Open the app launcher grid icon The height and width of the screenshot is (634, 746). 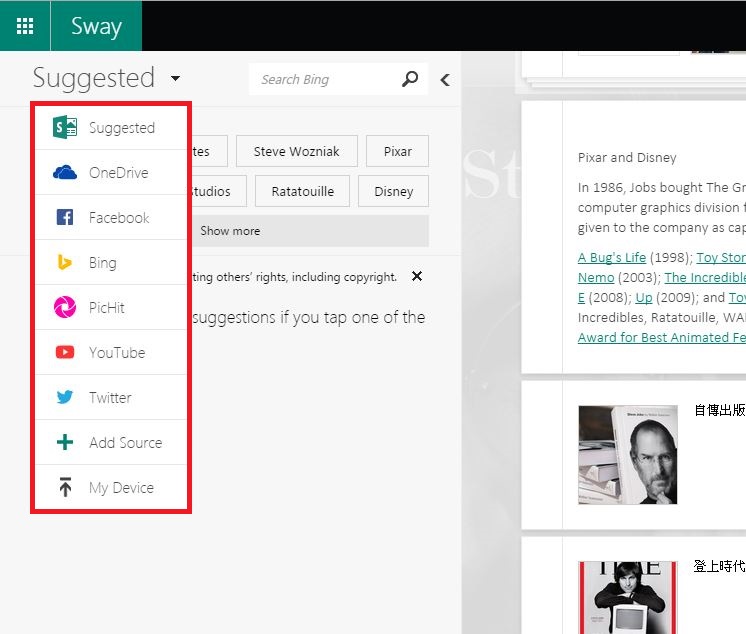coord(25,26)
